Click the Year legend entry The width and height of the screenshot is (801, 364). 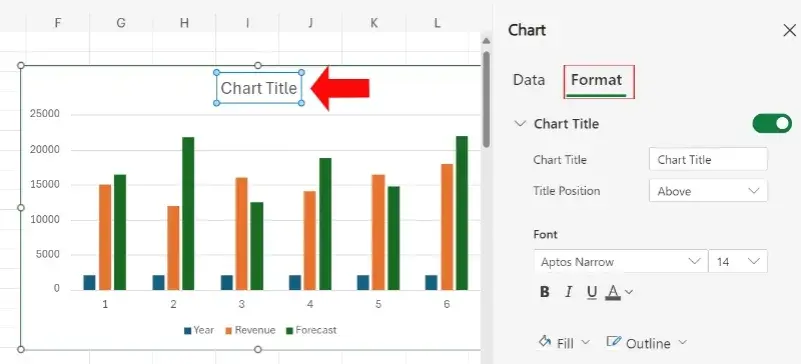click(199, 330)
